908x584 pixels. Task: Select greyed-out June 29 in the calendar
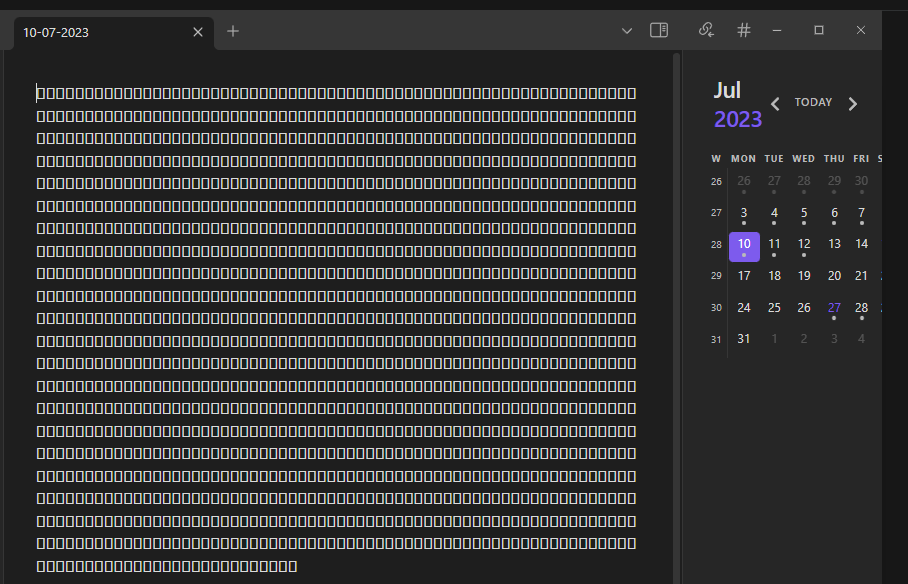pos(834,183)
